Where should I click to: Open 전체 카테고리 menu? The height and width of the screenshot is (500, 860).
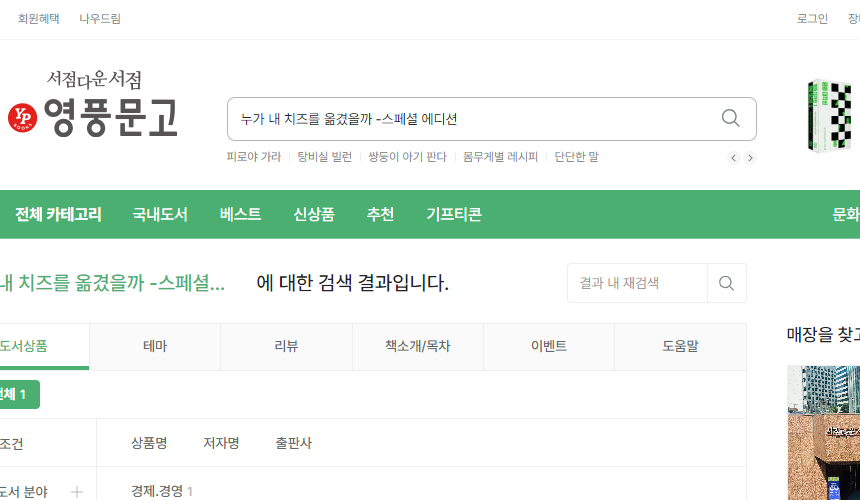tap(58, 214)
